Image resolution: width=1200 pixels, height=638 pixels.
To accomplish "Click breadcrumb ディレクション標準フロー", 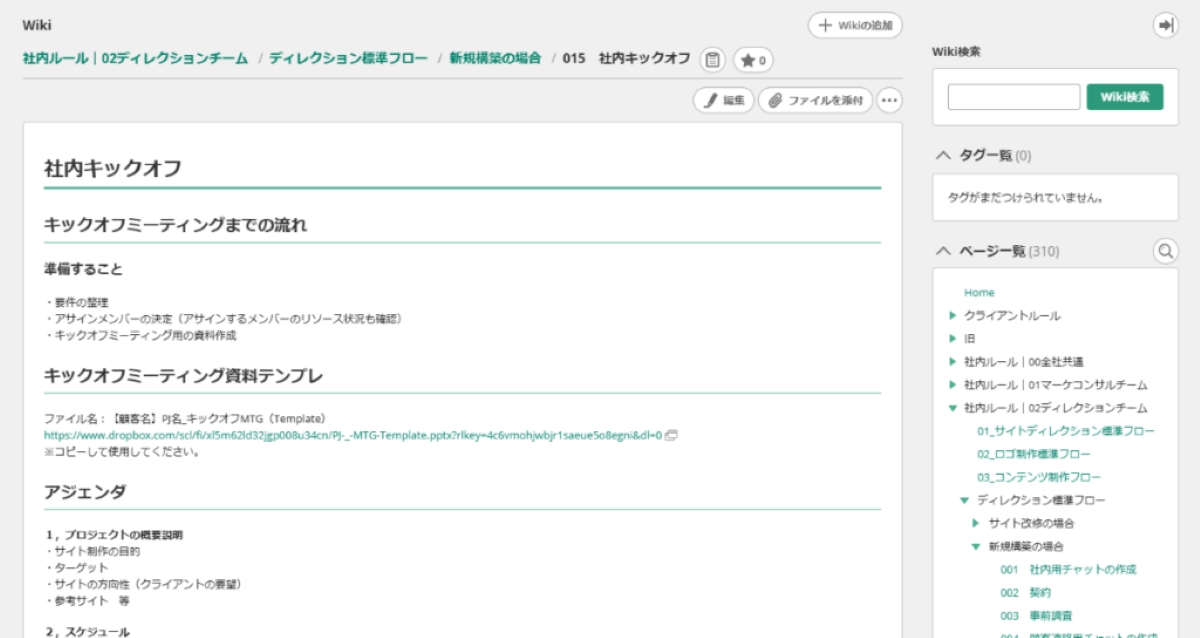I will click(x=348, y=59).
